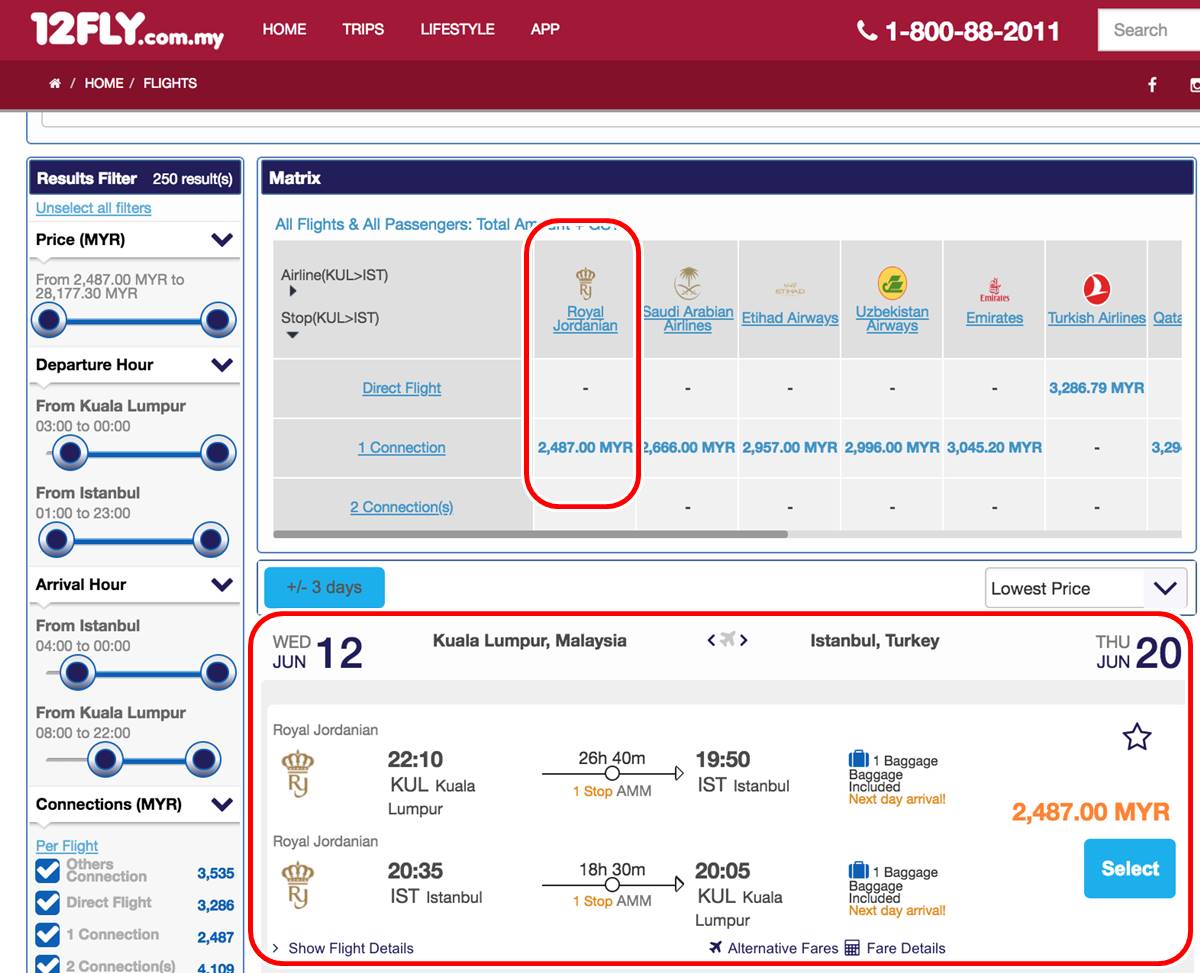Click the Uzbekistan Airways logo in the matrix
Image resolution: width=1200 pixels, height=973 pixels.
pyautogui.click(x=892, y=284)
